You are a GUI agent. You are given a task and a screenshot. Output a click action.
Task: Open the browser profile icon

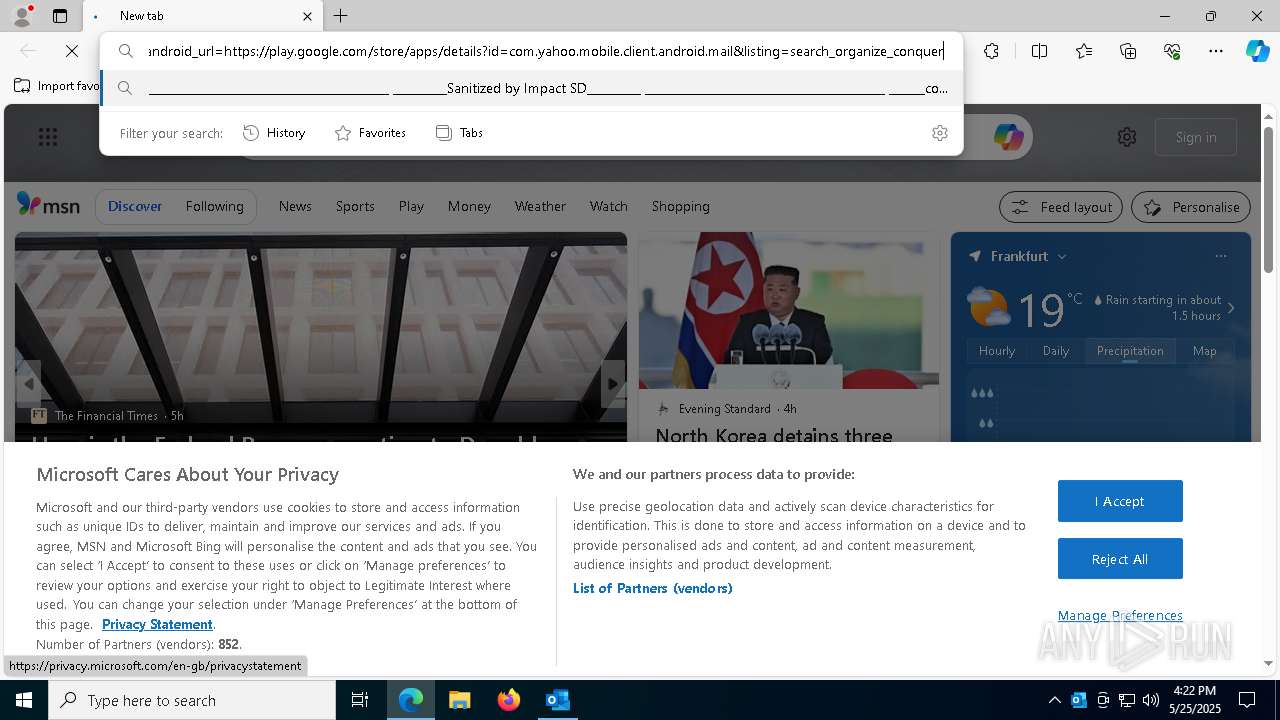21,15
